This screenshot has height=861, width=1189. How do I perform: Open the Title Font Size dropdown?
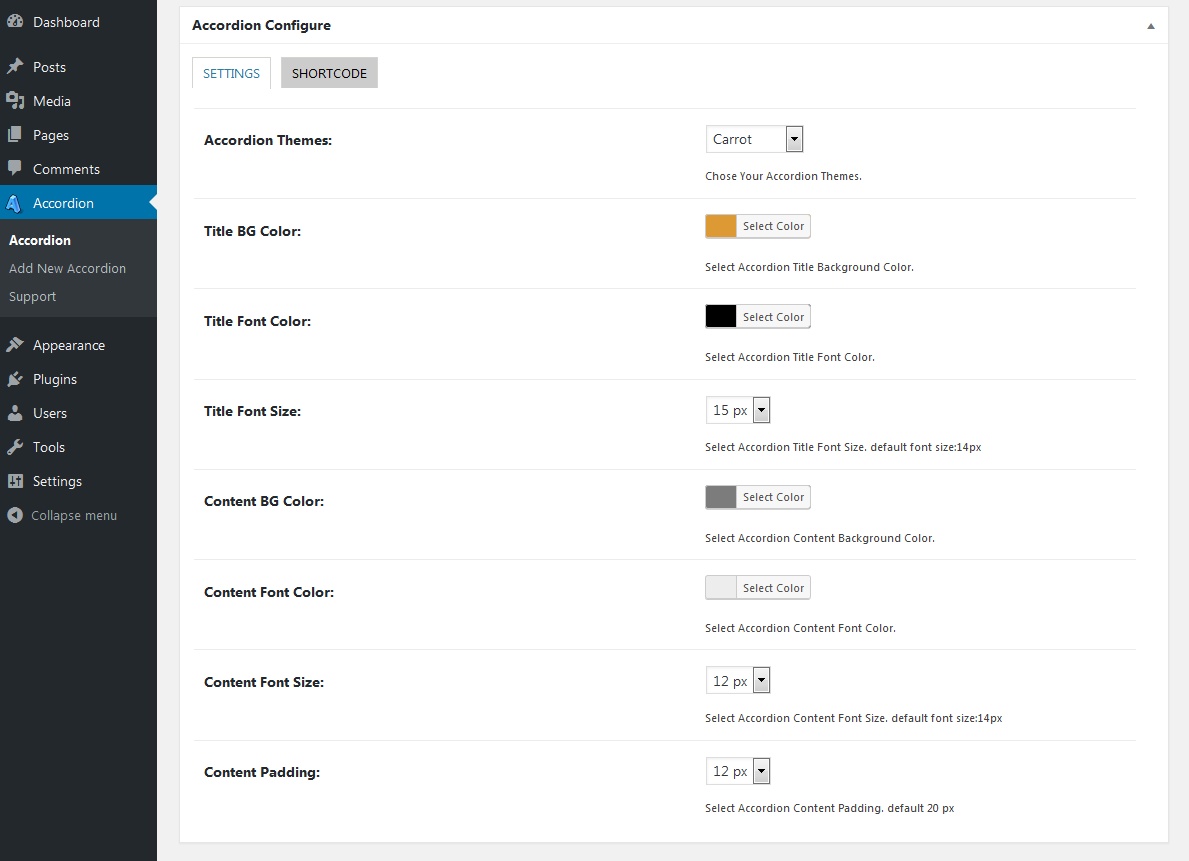point(737,410)
